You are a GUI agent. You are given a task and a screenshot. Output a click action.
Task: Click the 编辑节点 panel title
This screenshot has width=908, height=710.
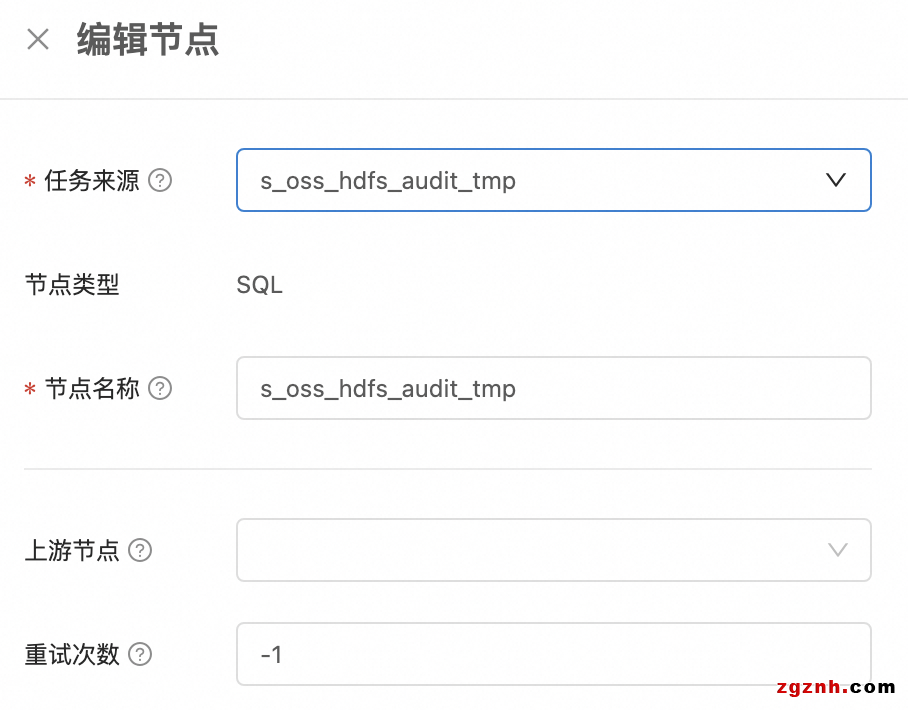[148, 41]
